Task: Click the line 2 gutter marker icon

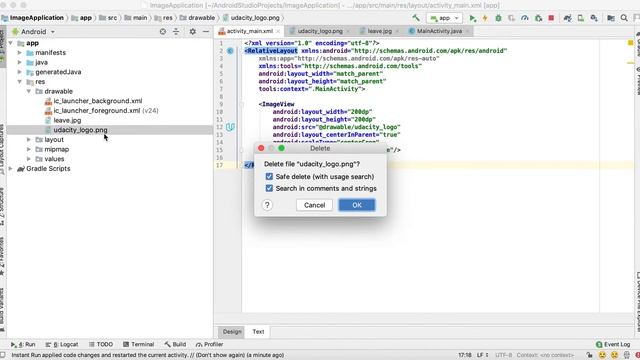Action: (230, 51)
